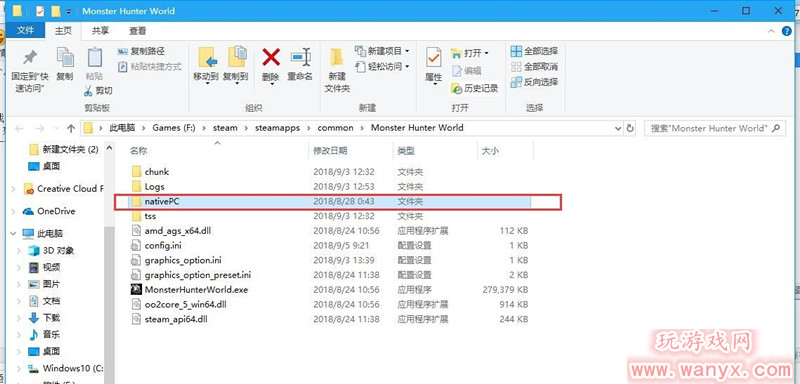Viewport: 800px width, 384px height.
Task: Pin folder to Quick access
Action: pyautogui.click(x=31, y=69)
